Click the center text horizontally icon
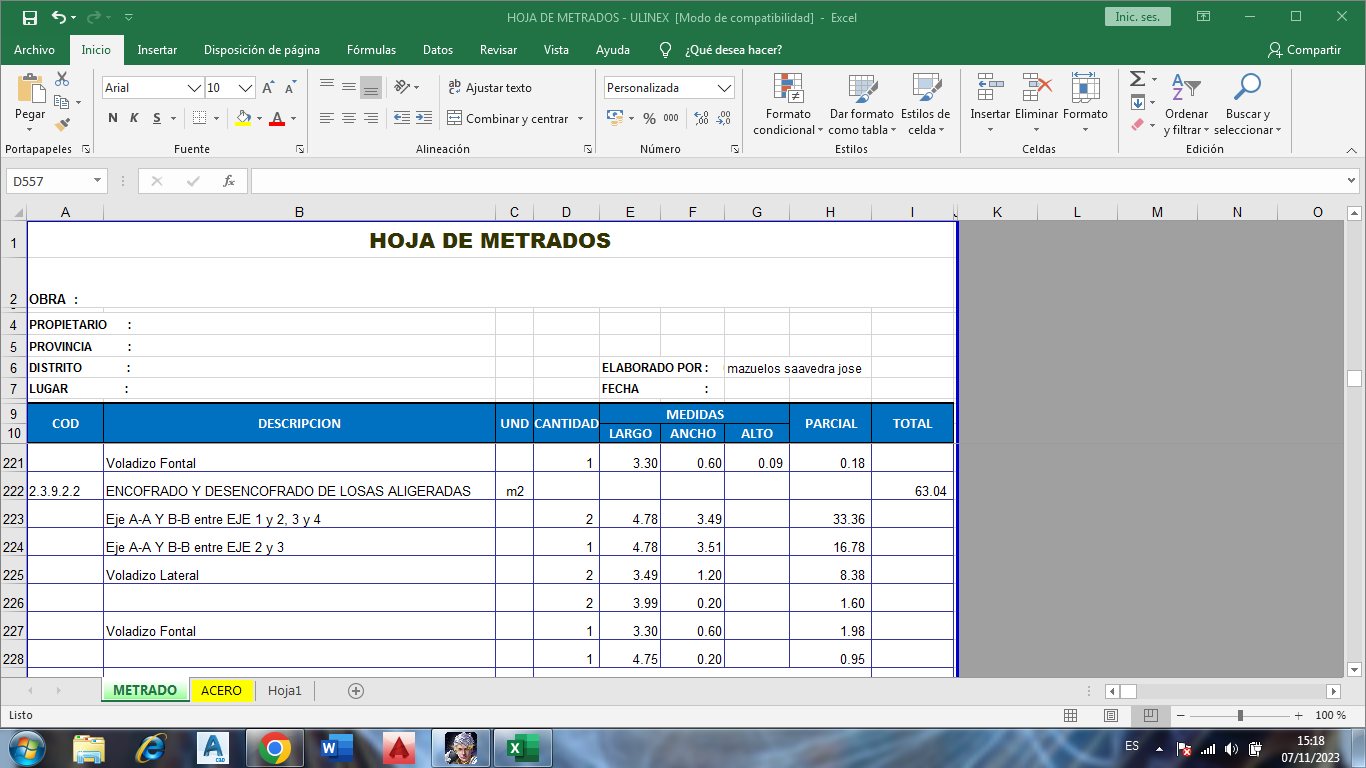 [x=349, y=118]
